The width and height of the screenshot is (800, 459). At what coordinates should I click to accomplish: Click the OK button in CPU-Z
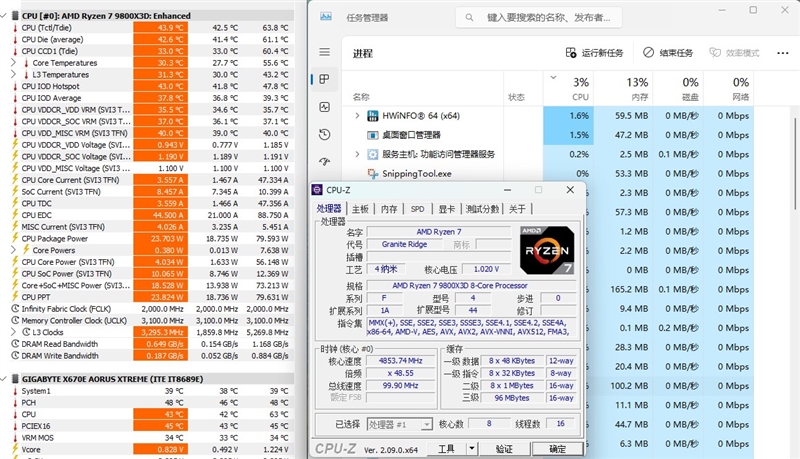557,449
